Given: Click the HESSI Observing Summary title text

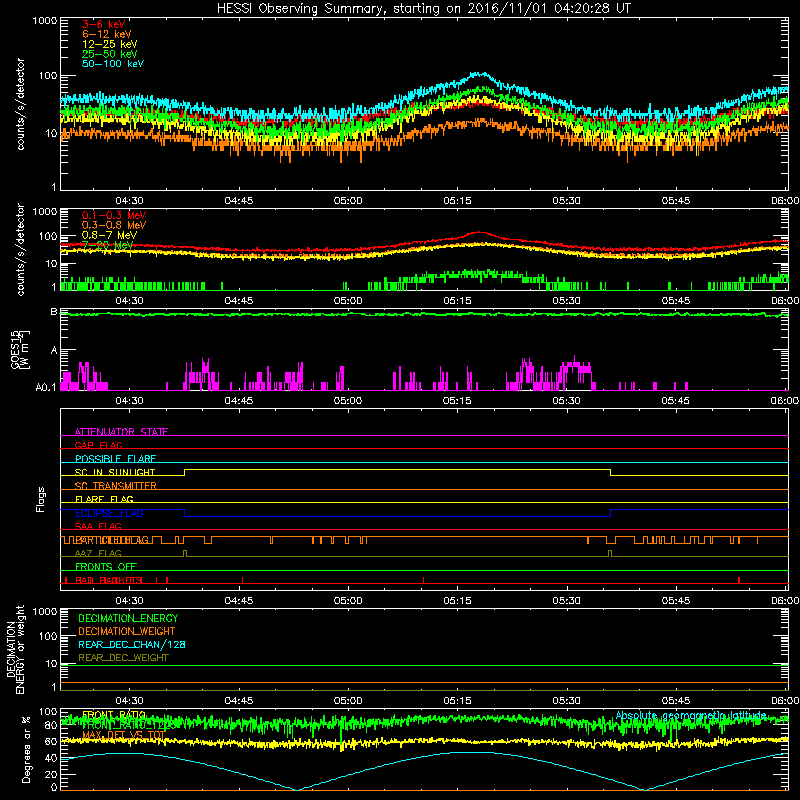Looking at the screenshot, I should (x=424, y=9).
